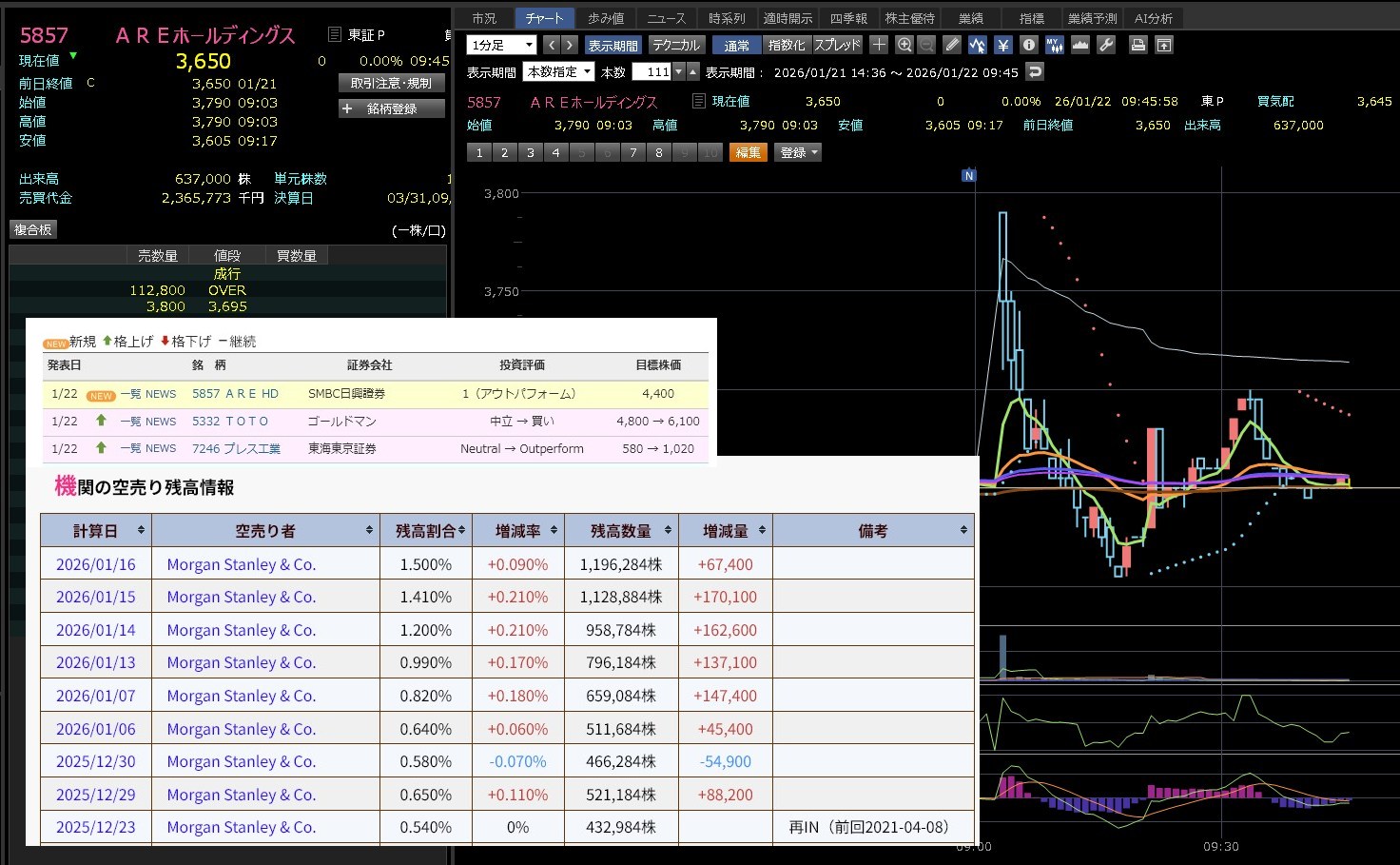Toggle the 通常 normal chart mode
The width and height of the screenshot is (1400, 865).
(x=736, y=45)
